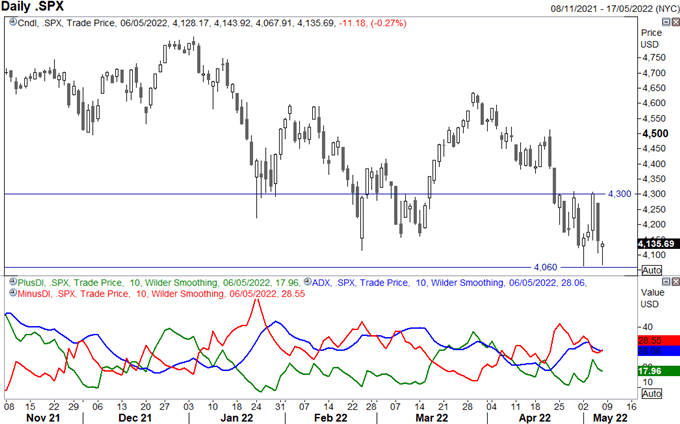Screen dimensions: 680x424
Task: Click the Price USD axis header
Action: pos(650,38)
